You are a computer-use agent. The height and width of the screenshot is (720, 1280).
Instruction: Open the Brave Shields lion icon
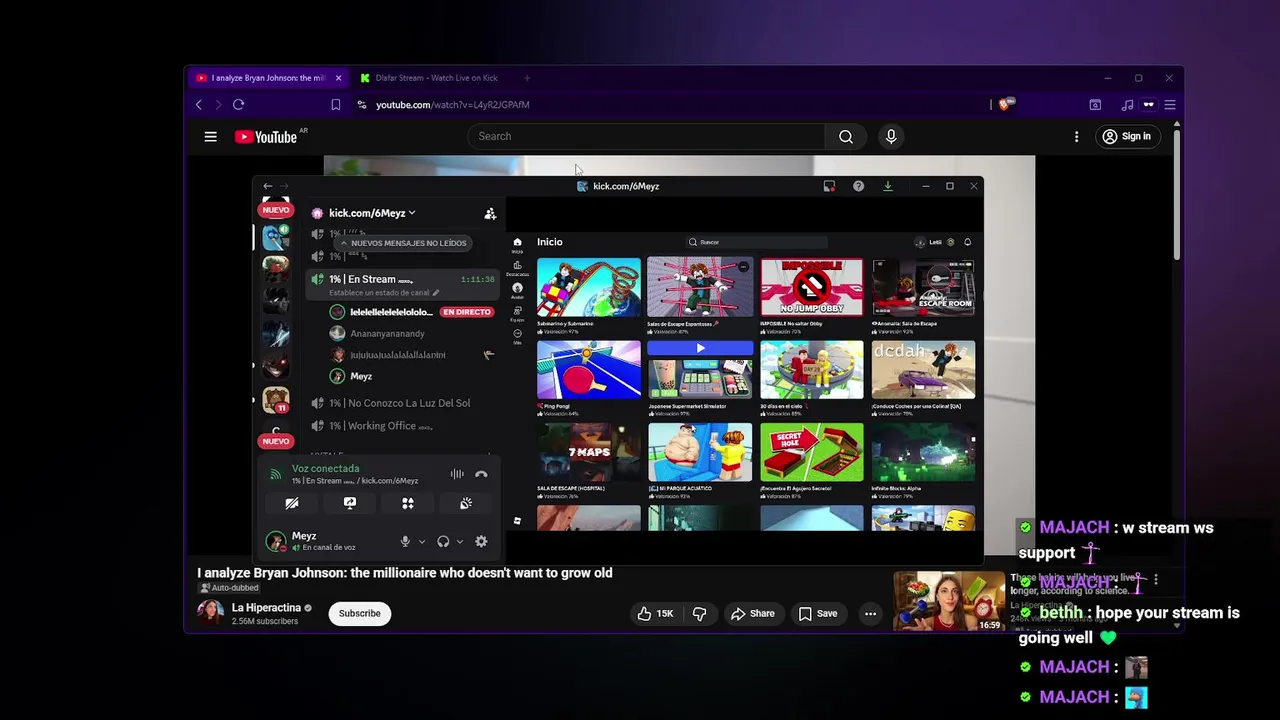(1005, 104)
